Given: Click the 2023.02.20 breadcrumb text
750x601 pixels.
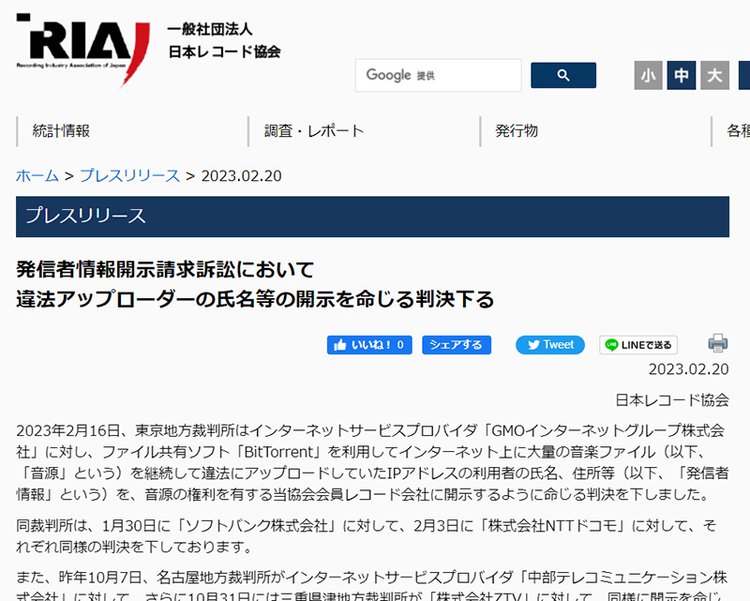Looking at the screenshot, I should [x=241, y=176].
